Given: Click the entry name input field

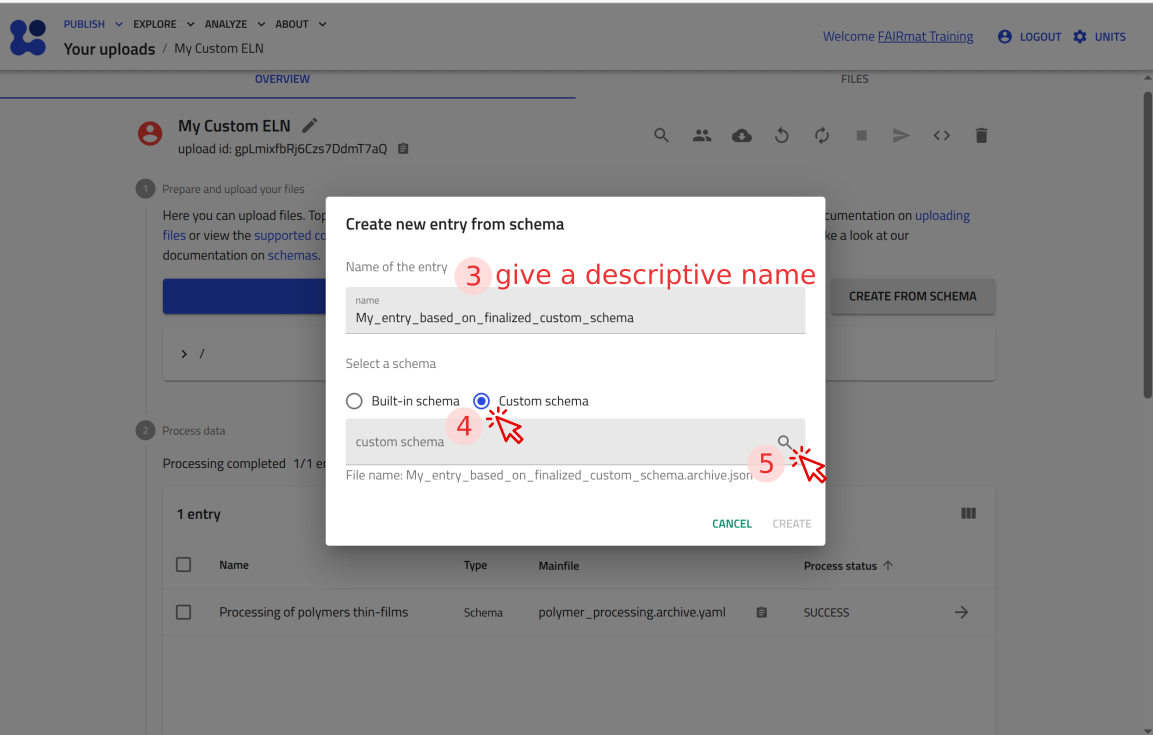Looking at the screenshot, I should 575,317.
